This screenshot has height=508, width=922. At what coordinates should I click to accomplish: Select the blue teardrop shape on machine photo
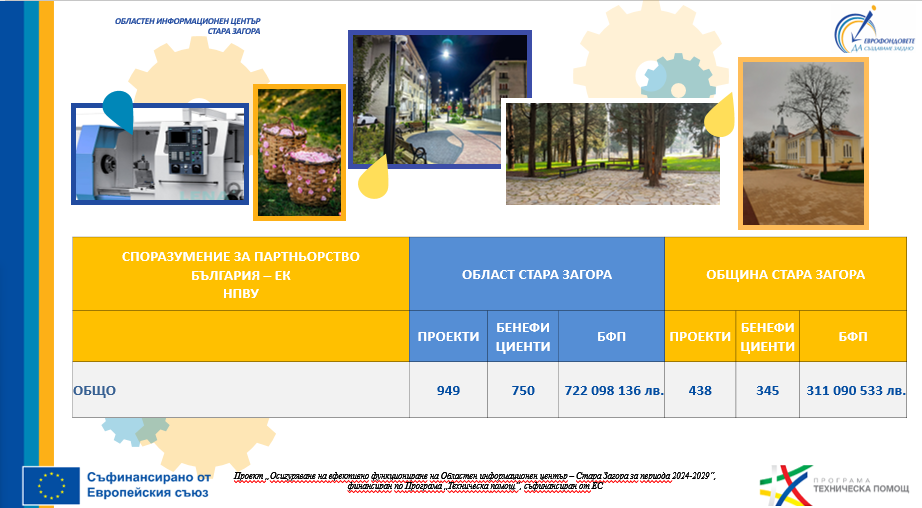point(117,108)
